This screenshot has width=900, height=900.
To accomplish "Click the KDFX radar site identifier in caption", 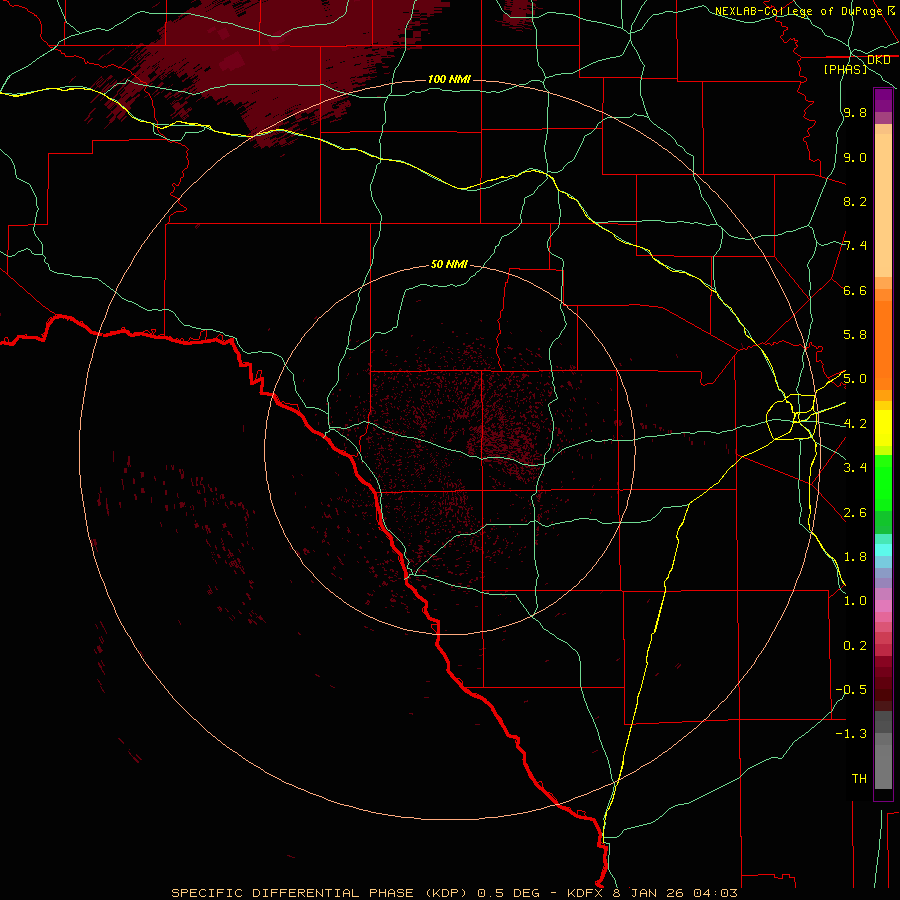I will 587,893.
